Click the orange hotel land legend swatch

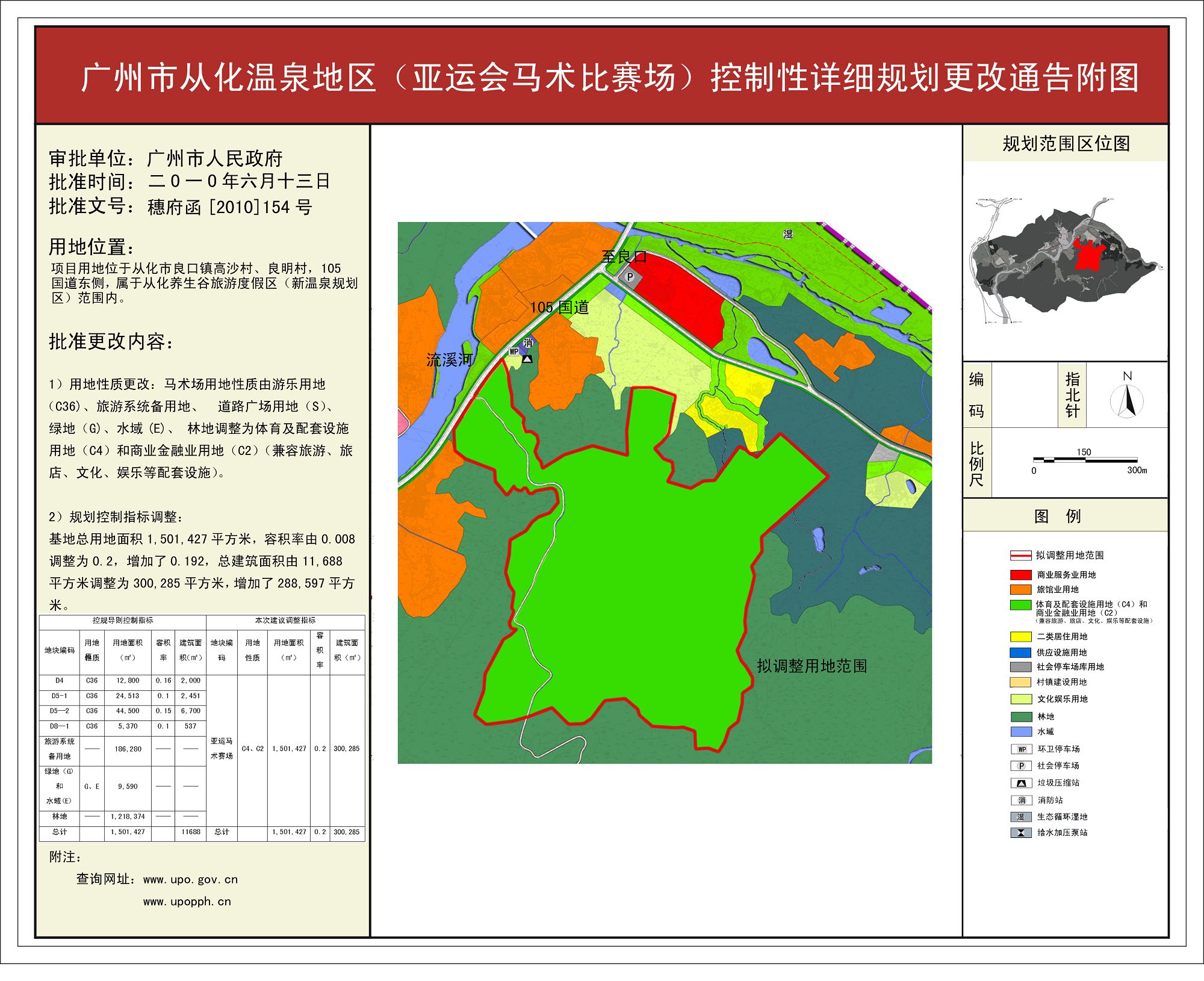tap(1021, 590)
